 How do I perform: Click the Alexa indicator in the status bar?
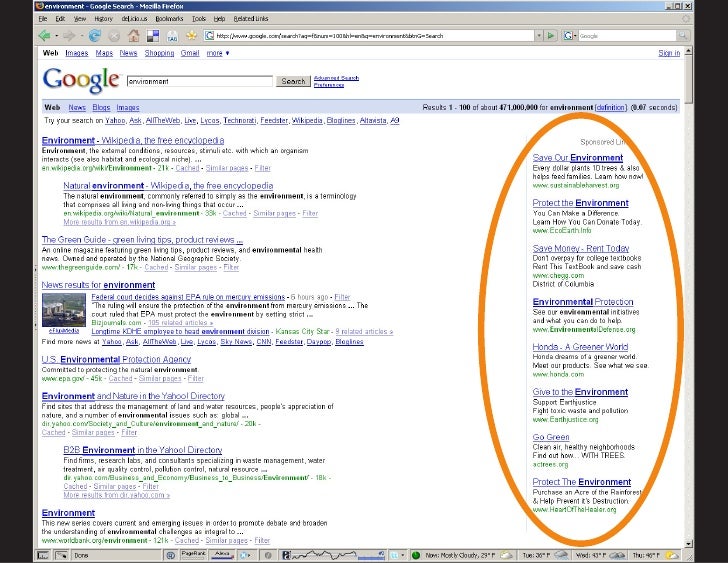(x=222, y=555)
